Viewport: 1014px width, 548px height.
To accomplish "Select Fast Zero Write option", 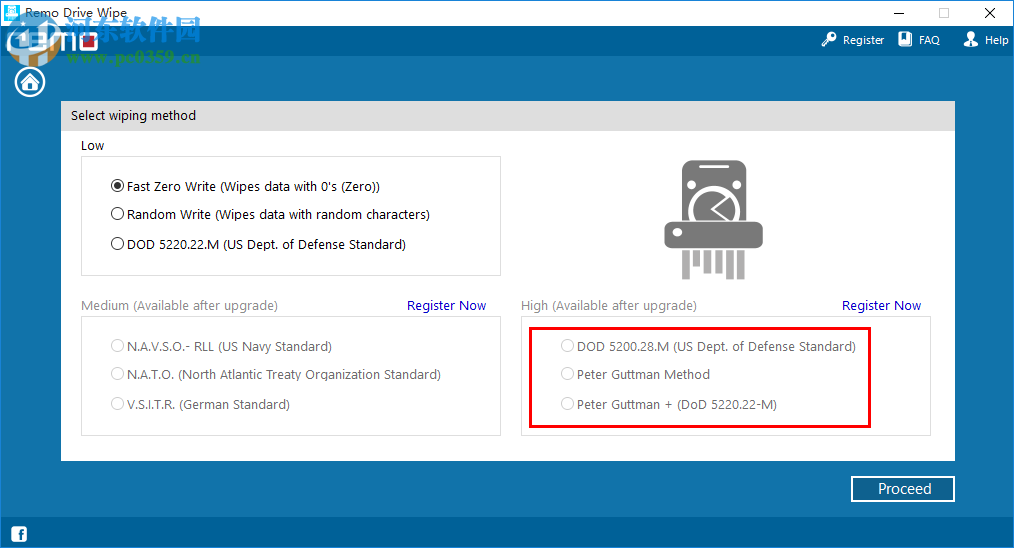I will pos(245,186).
